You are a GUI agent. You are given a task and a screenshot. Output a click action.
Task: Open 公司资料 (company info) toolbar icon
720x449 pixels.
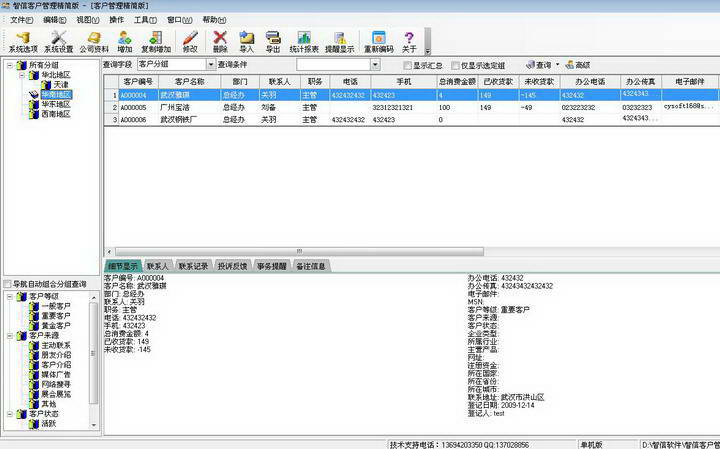tap(94, 42)
